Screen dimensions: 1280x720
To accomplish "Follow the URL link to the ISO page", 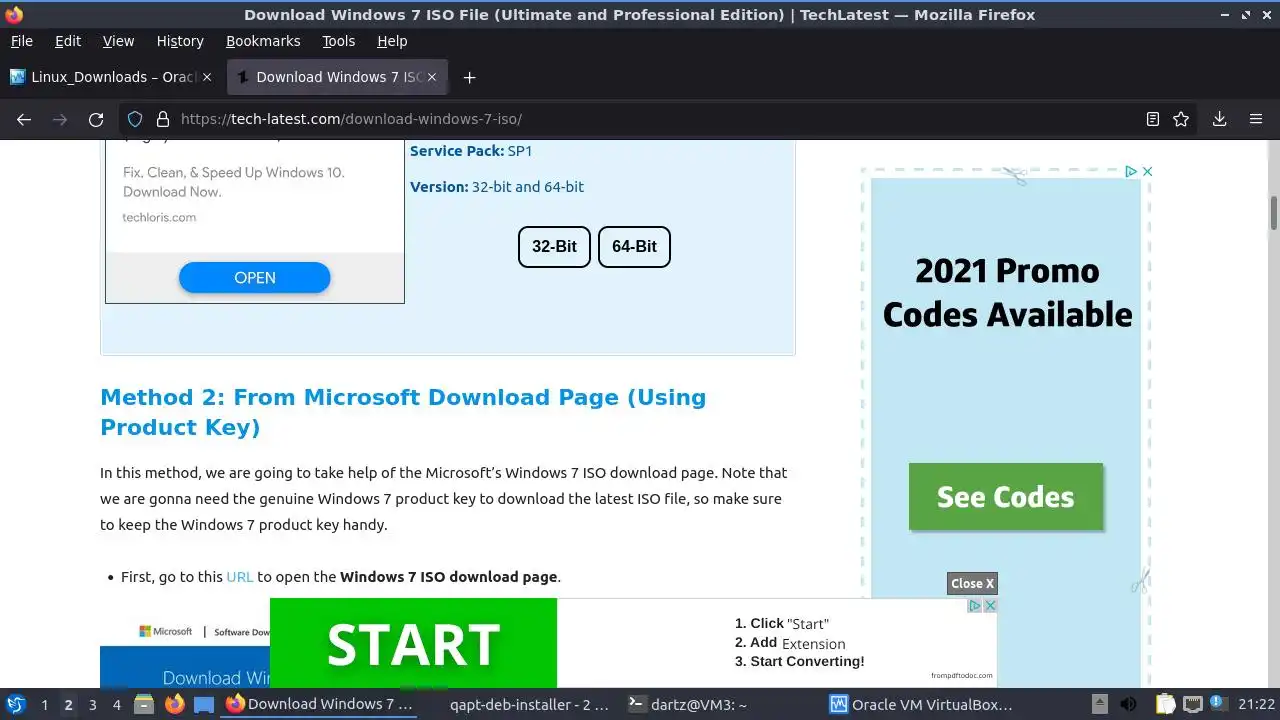I will pyautogui.click(x=239, y=577).
